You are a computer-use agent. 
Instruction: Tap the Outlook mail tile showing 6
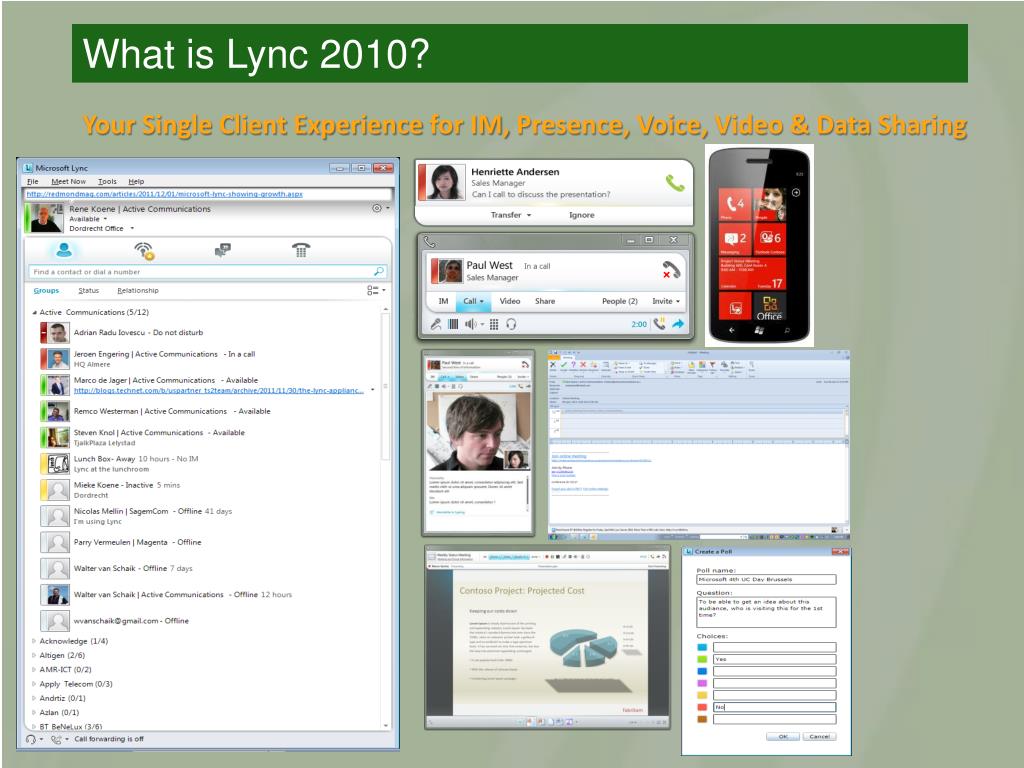pos(770,240)
